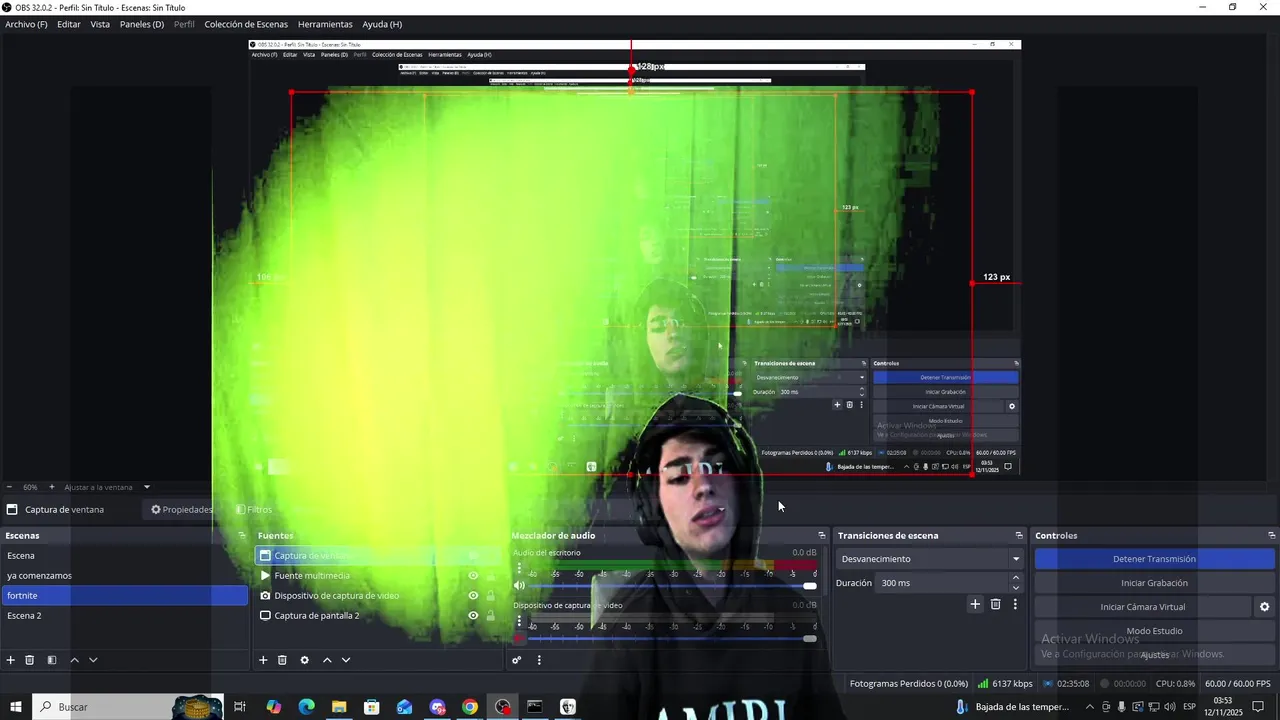Open Google Chrome from taskbar

tap(470, 707)
